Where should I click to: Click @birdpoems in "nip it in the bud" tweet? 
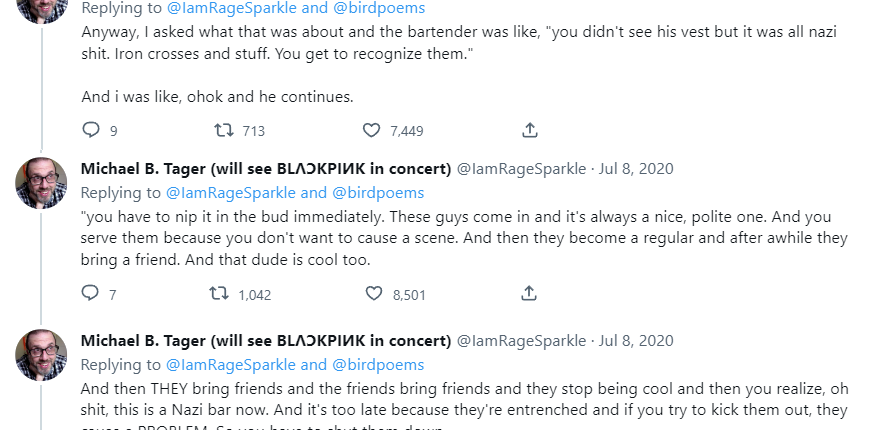pos(378,192)
